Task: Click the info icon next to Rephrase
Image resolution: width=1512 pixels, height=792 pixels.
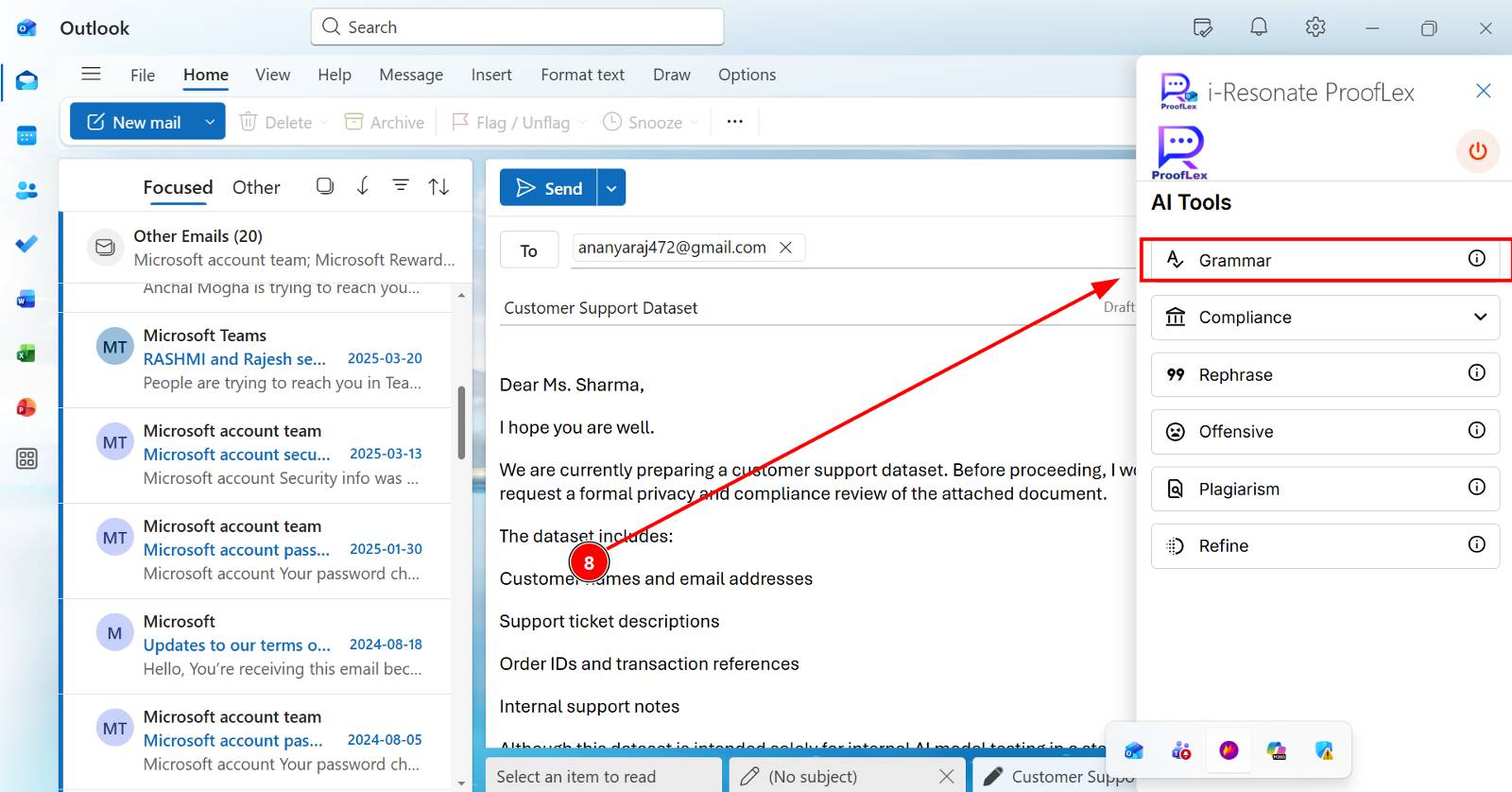Action: click(1476, 373)
